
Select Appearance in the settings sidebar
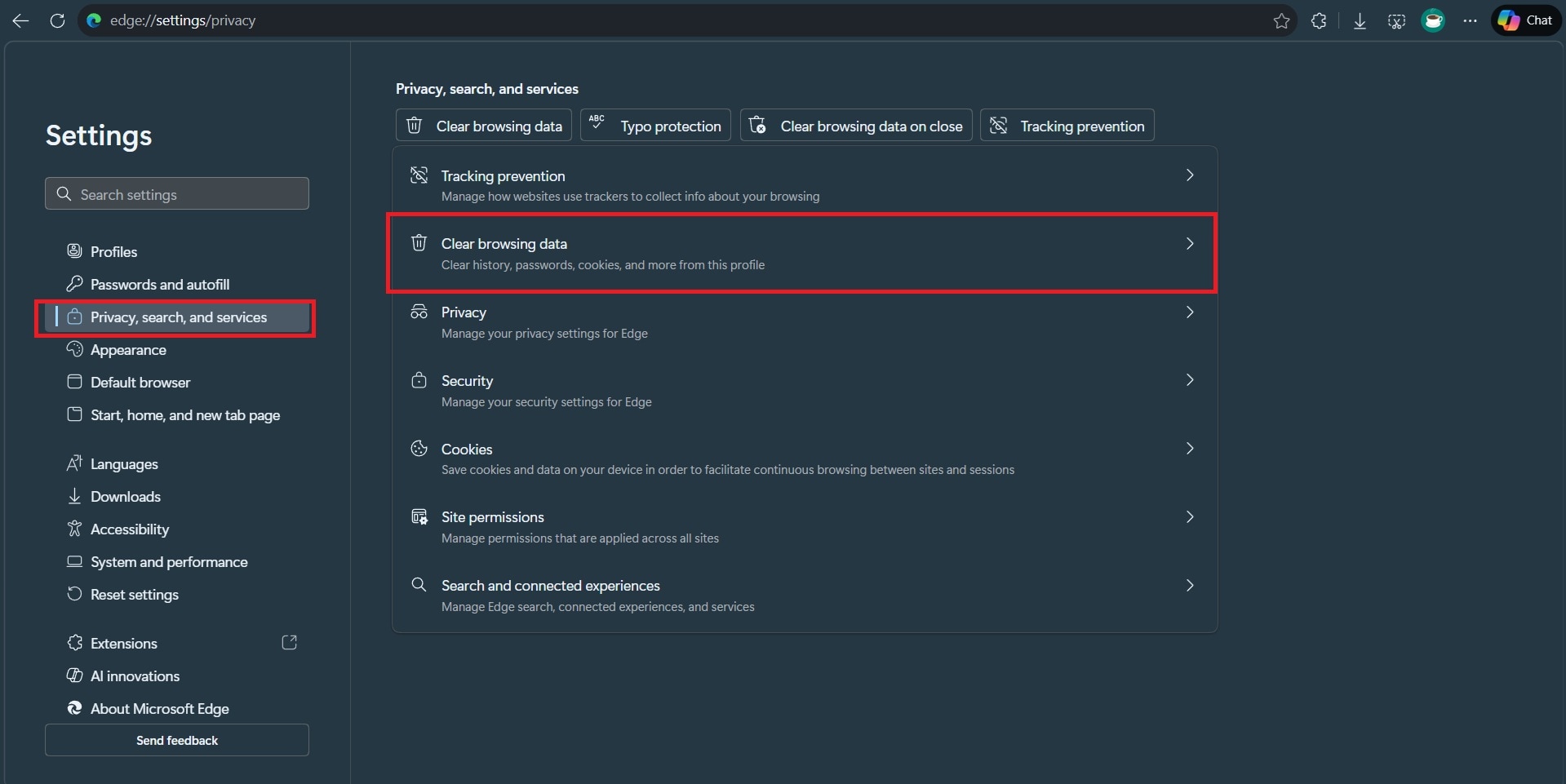[x=128, y=349]
